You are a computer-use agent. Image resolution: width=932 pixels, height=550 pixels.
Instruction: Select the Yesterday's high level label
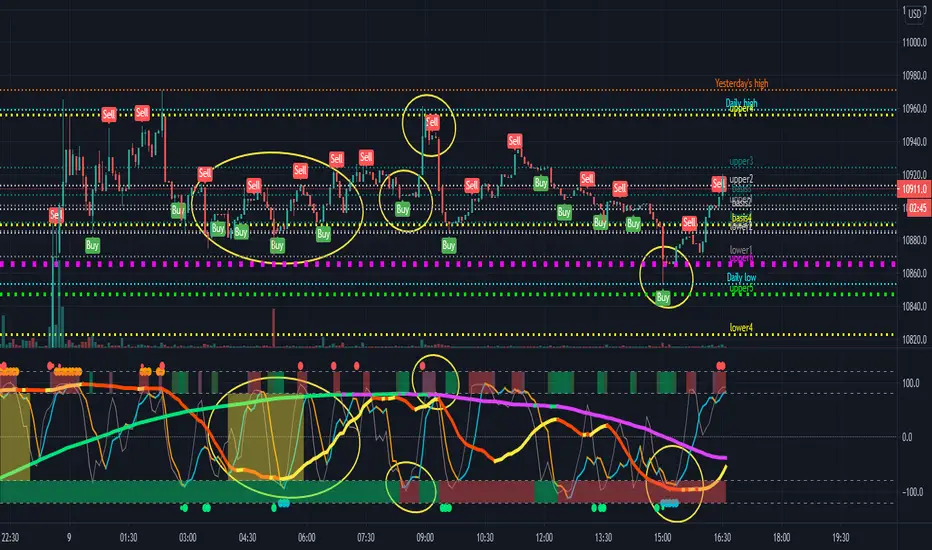pyautogui.click(x=748, y=84)
